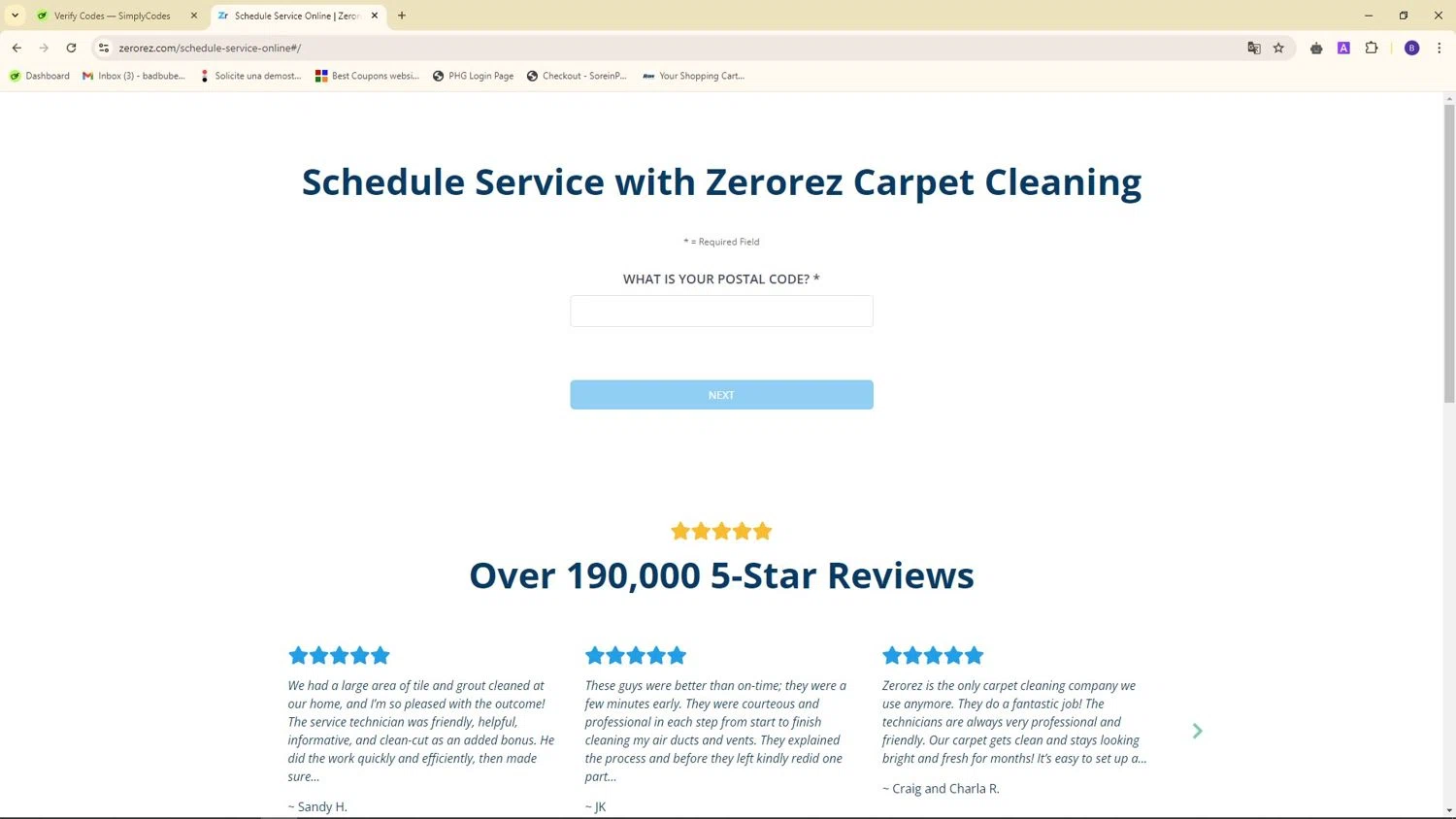Click 'Over 190,000 5-Star Reviews' heading
1456x819 pixels.
tap(721, 575)
